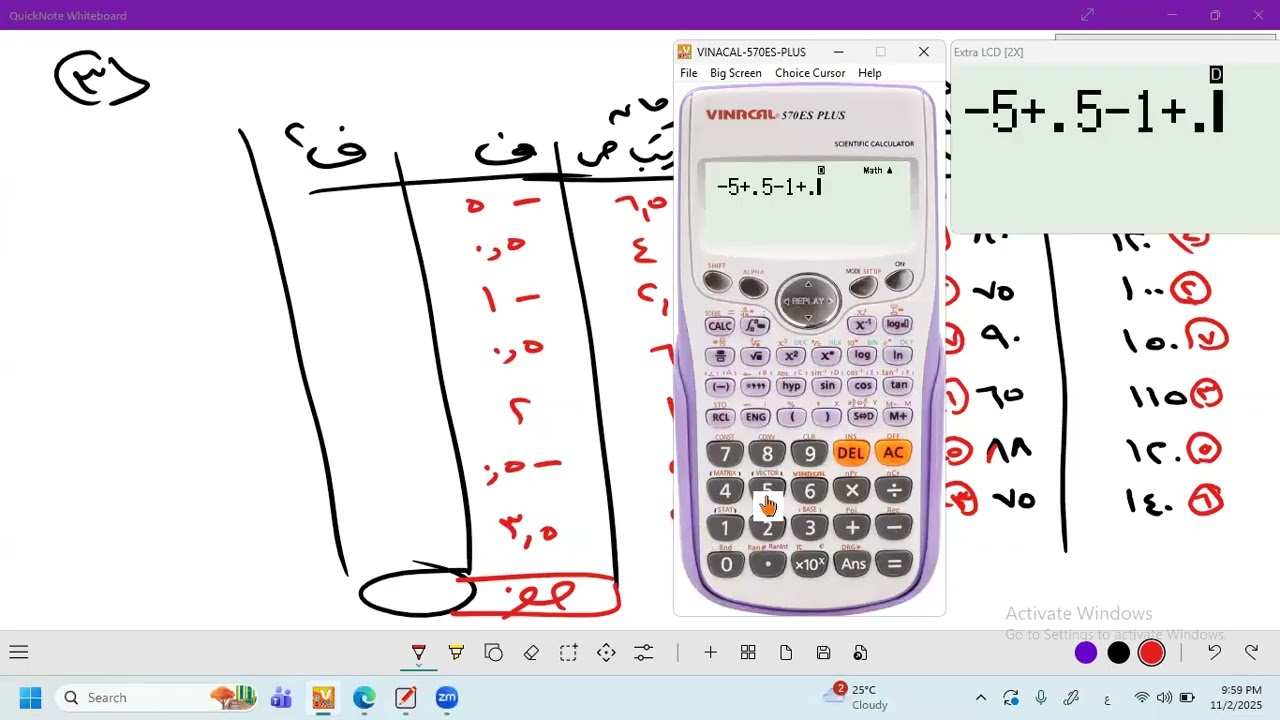Screen dimensions: 1280x720
Task: Choose the selection marquee tool
Action: tap(568, 653)
